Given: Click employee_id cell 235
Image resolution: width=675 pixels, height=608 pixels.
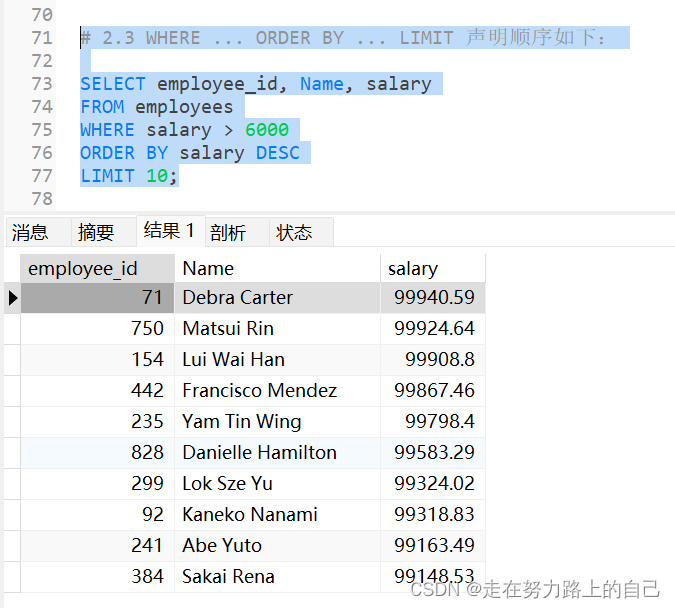Looking at the screenshot, I should [x=97, y=422].
